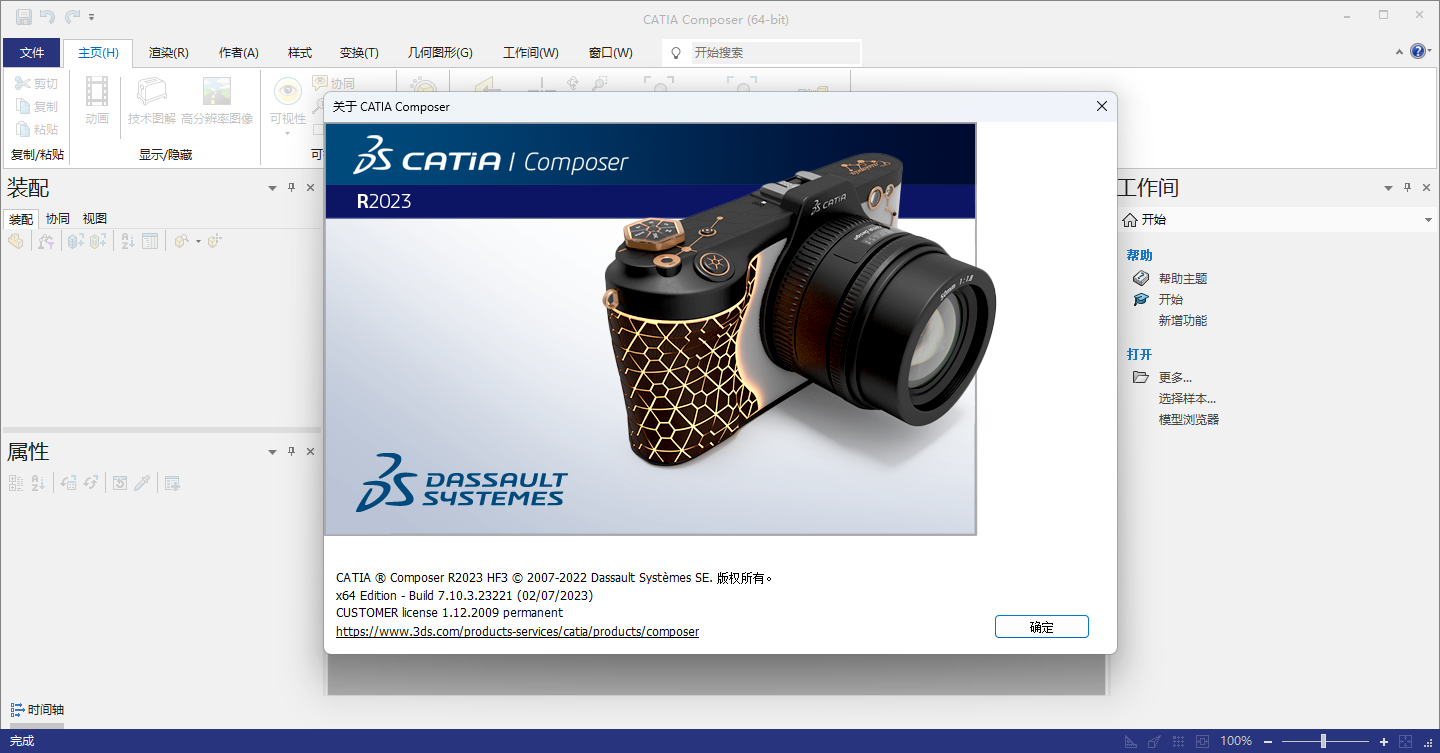The height and width of the screenshot is (753, 1440).
Task: Open the 新增功能 link
Action: tap(1182, 320)
